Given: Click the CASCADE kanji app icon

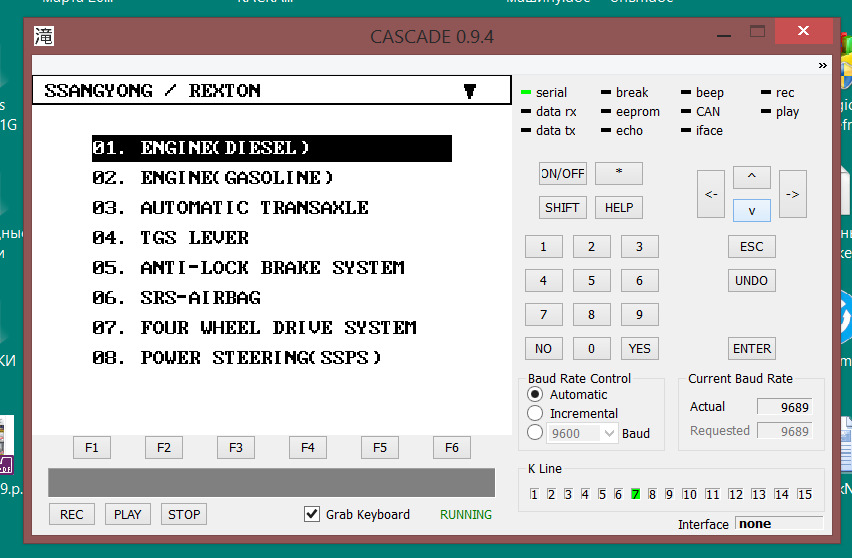Looking at the screenshot, I should 43,36.
